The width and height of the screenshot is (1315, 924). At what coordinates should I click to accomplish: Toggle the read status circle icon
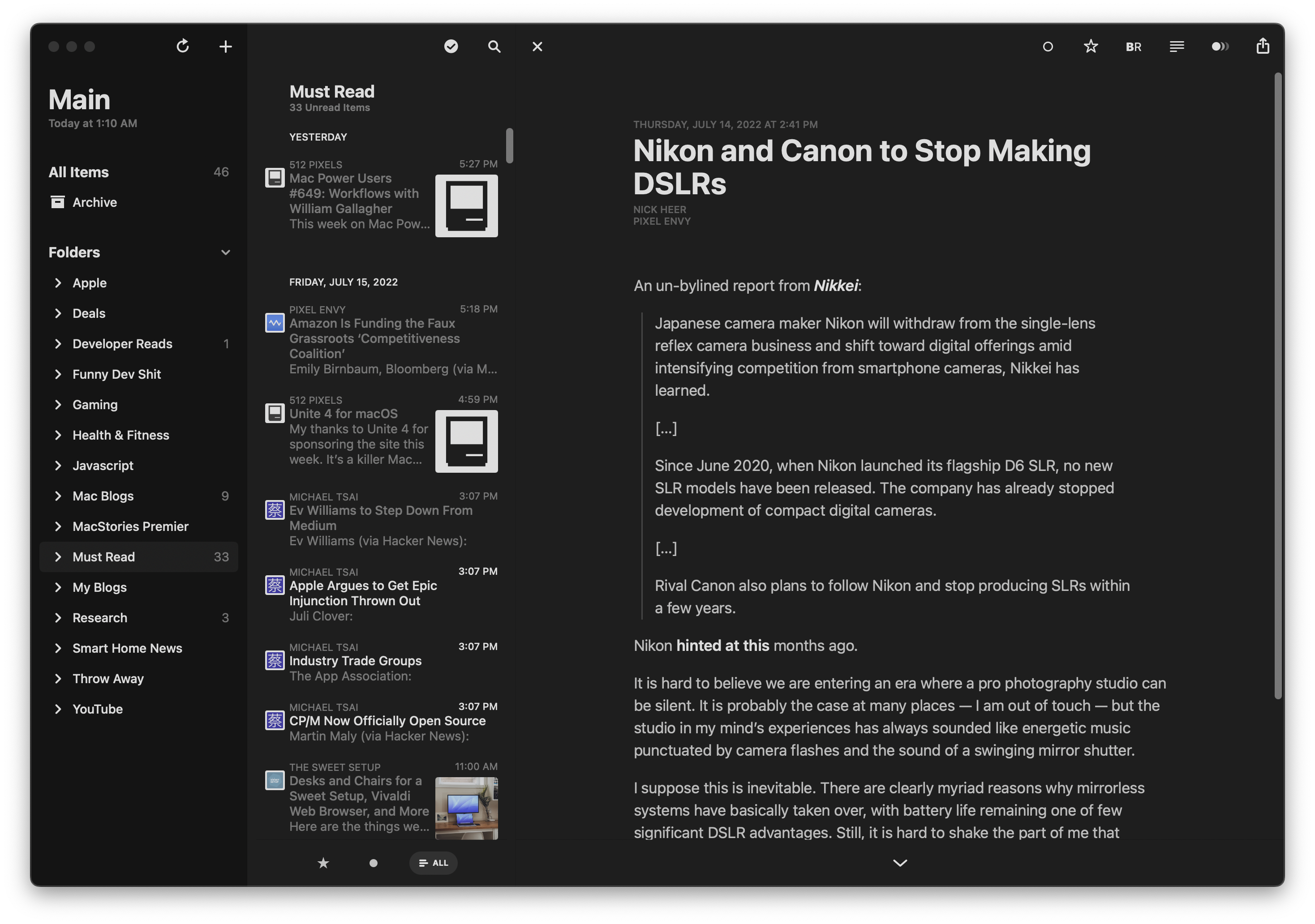tap(1048, 47)
